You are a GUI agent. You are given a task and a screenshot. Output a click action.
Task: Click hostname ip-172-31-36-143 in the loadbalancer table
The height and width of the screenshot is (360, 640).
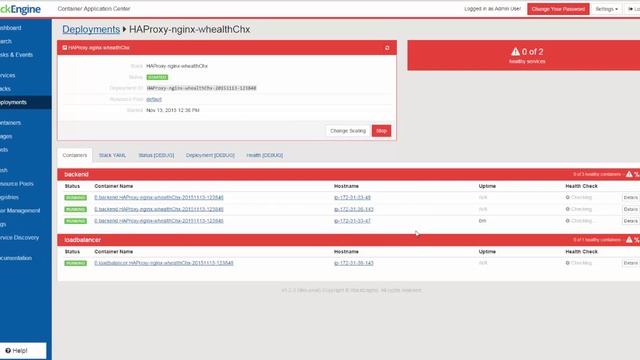coord(353,263)
